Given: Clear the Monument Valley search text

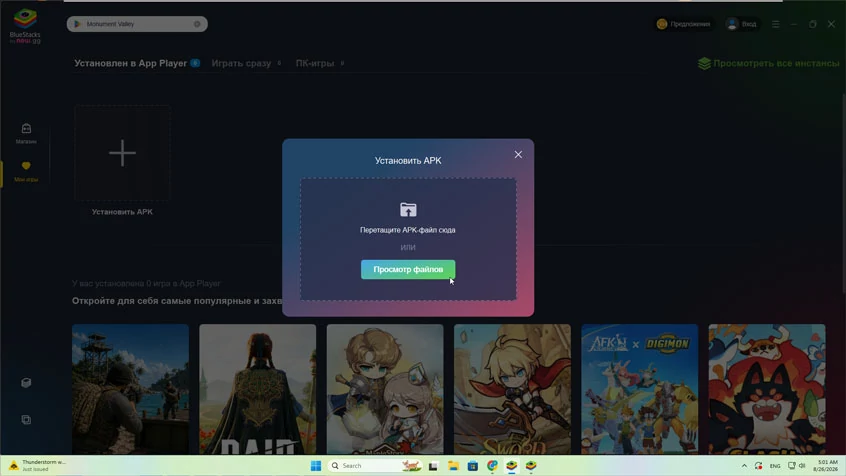Looking at the screenshot, I should (x=197, y=24).
